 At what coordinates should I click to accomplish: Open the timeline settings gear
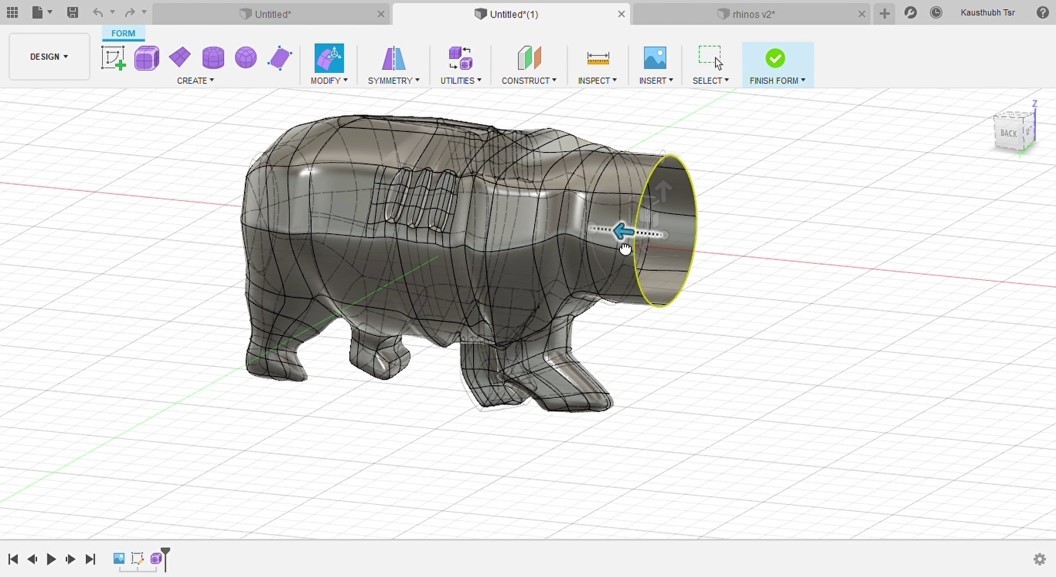[1040, 559]
